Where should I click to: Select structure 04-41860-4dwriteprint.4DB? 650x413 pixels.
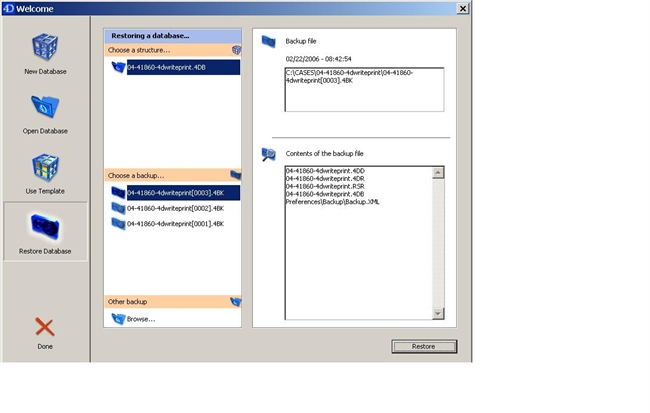click(167, 67)
